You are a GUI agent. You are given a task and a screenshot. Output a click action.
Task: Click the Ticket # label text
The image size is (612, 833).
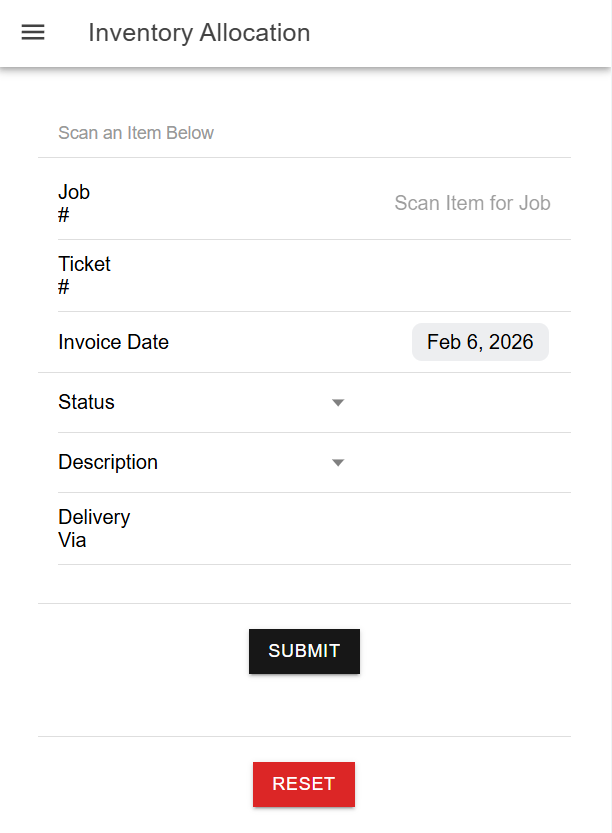pyautogui.click(x=84, y=275)
